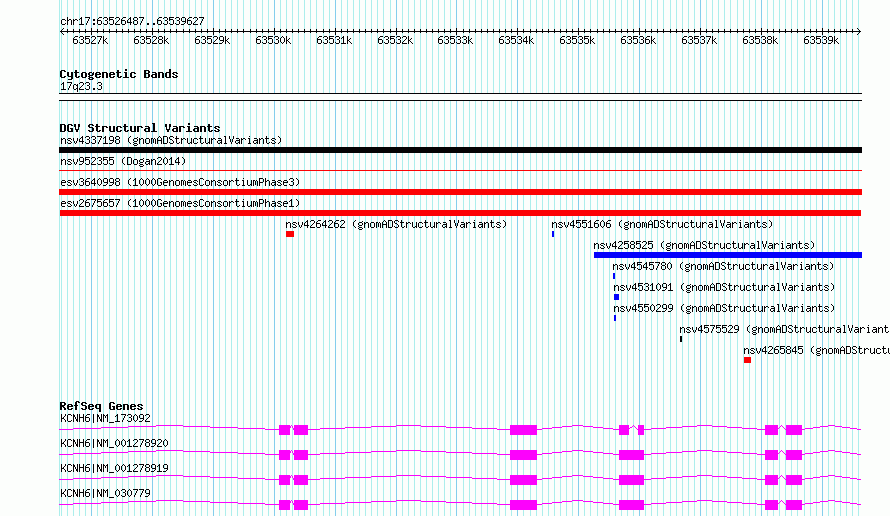Select the 17q23.3 cytogenetic band label
This screenshot has height=516, width=890.
81,86
